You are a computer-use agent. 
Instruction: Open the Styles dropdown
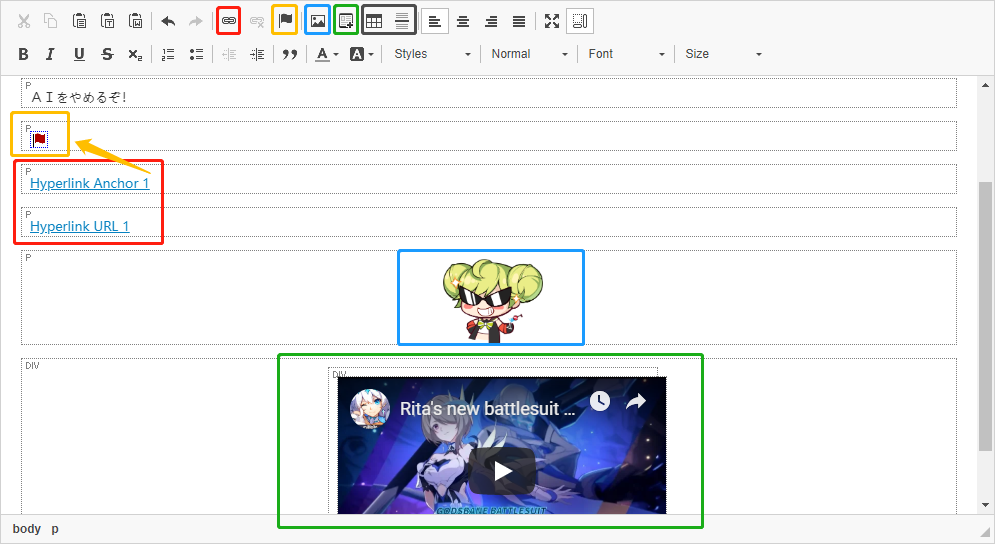click(432, 54)
